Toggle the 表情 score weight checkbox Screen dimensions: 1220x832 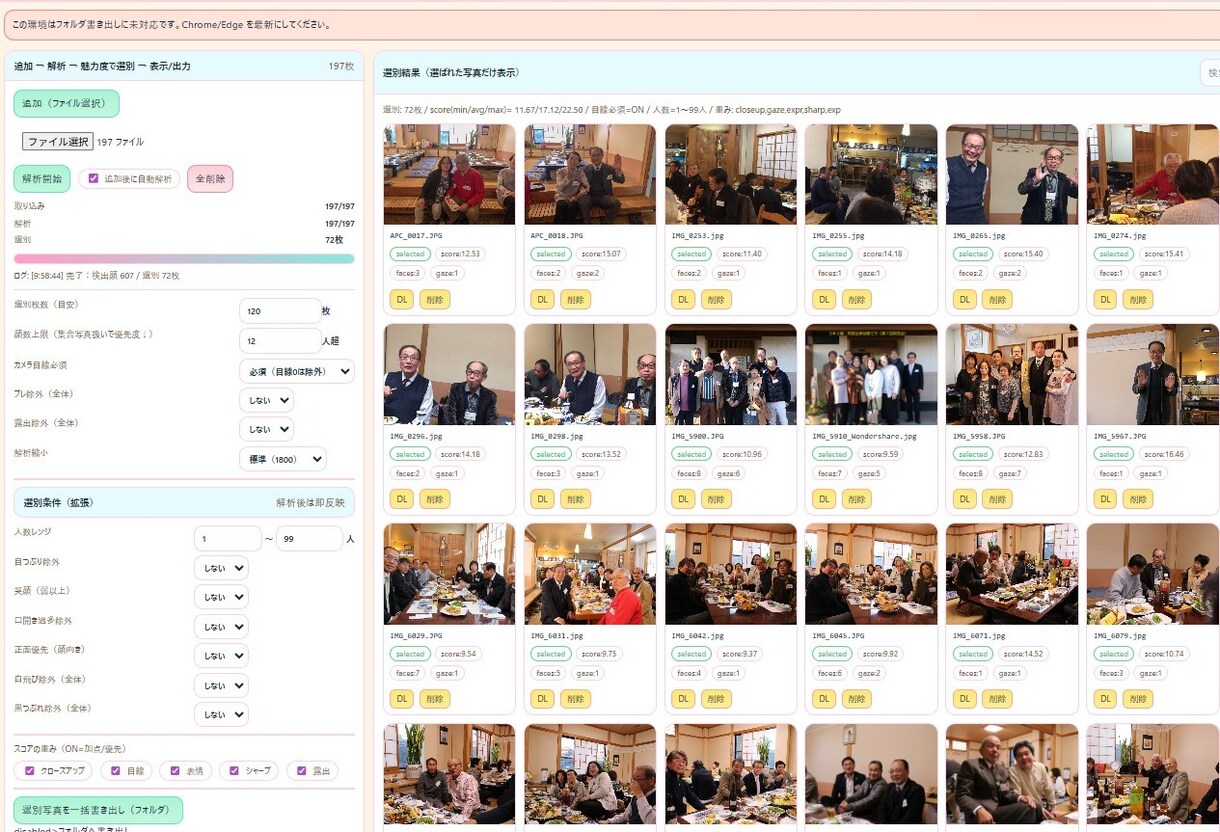tap(174, 771)
